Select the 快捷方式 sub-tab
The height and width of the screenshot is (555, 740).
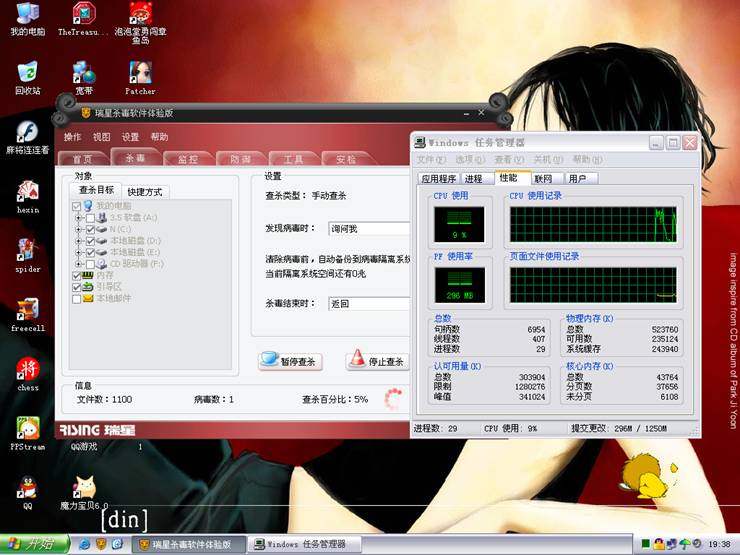point(144,192)
